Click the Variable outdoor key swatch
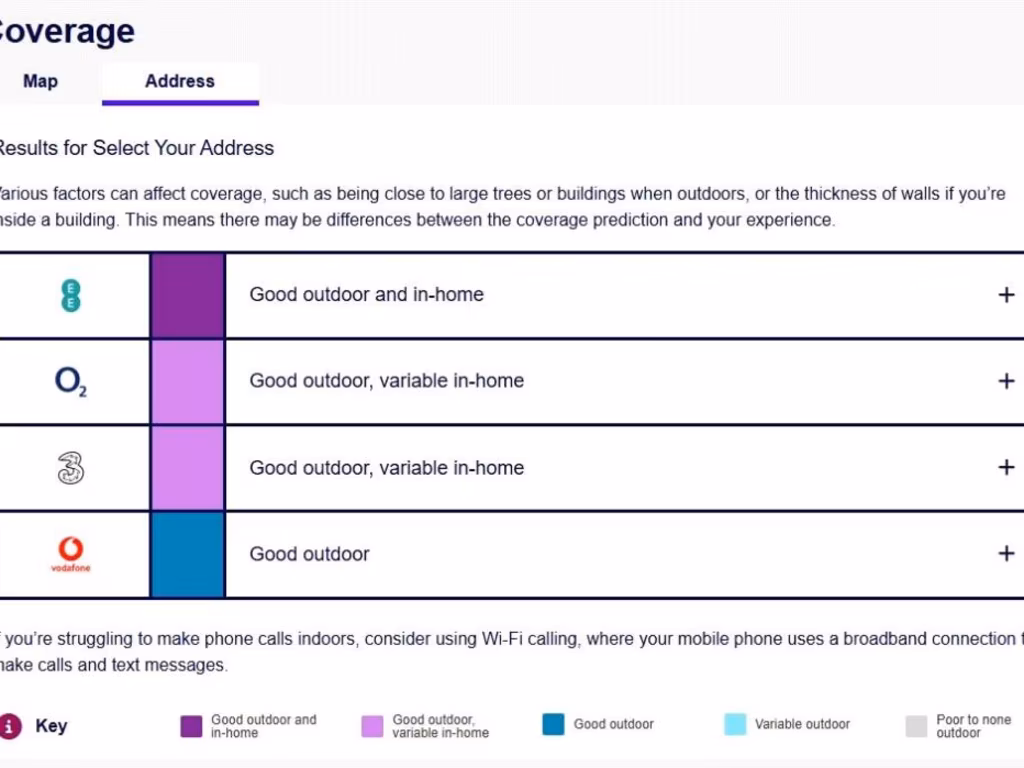Screen dimensions: 1024x768 [735, 725]
